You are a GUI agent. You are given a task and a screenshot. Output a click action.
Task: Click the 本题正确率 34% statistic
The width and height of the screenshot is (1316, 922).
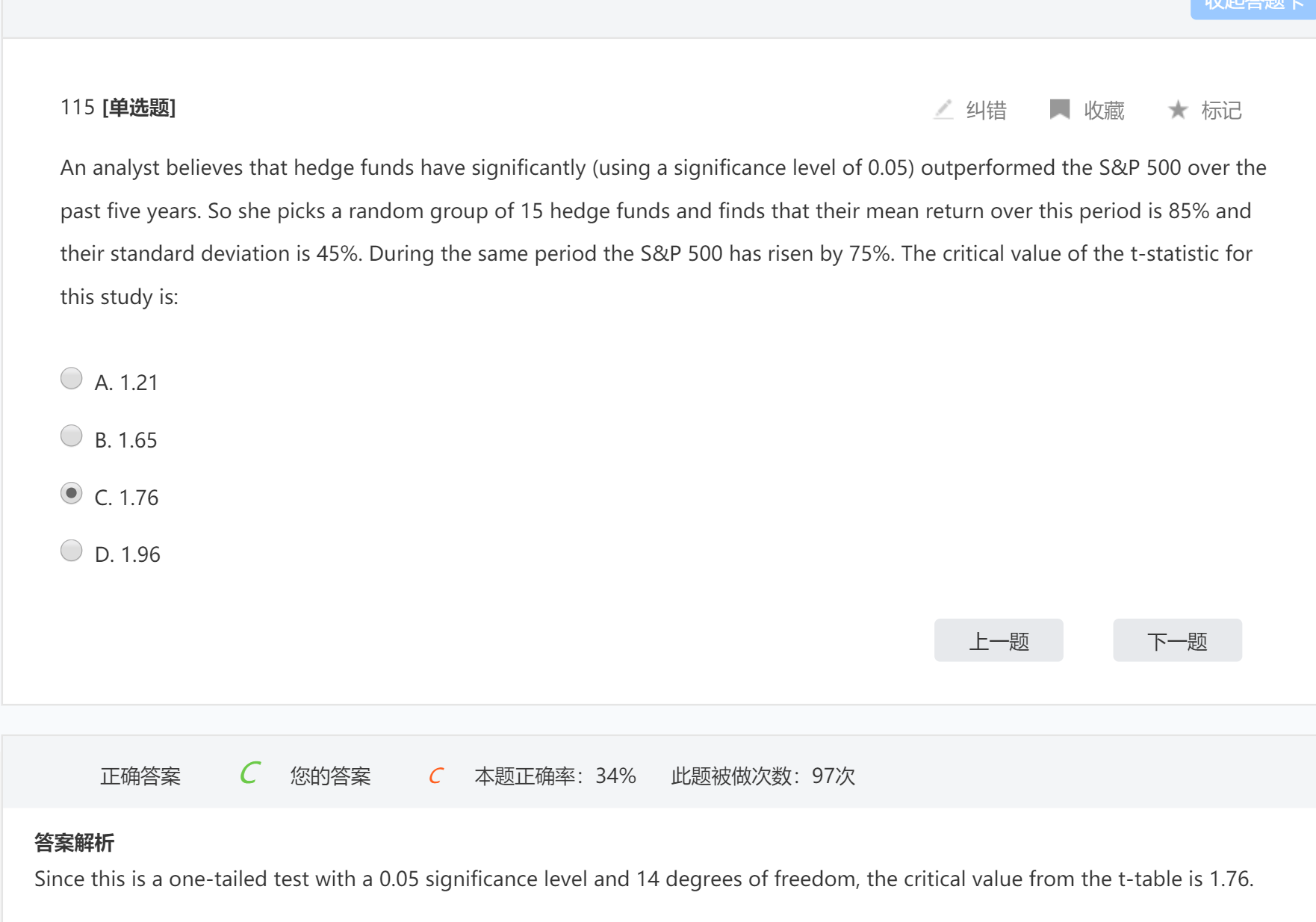(555, 776)
